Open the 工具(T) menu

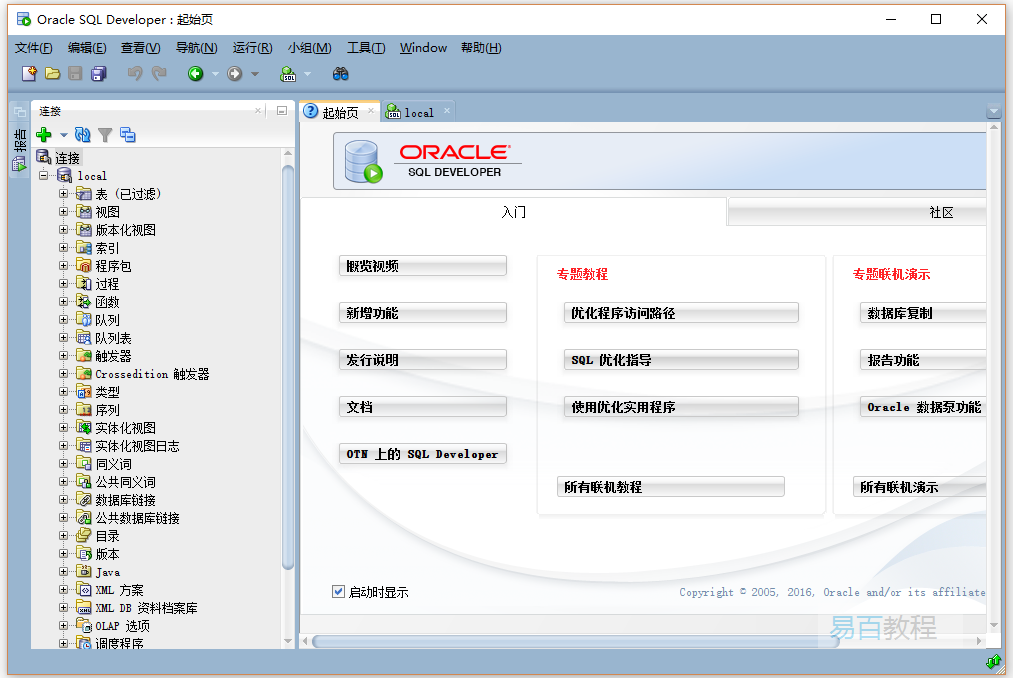(365, 48)
